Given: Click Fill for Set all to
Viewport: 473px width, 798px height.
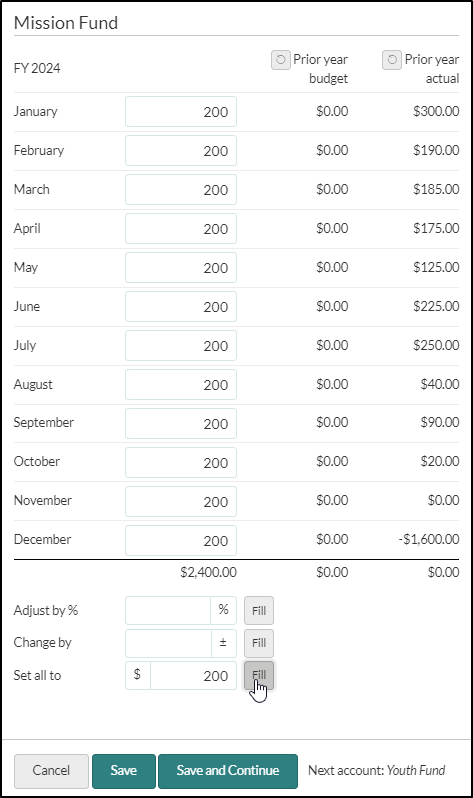Looking at the screenshot, I should (x=259, y=675).
